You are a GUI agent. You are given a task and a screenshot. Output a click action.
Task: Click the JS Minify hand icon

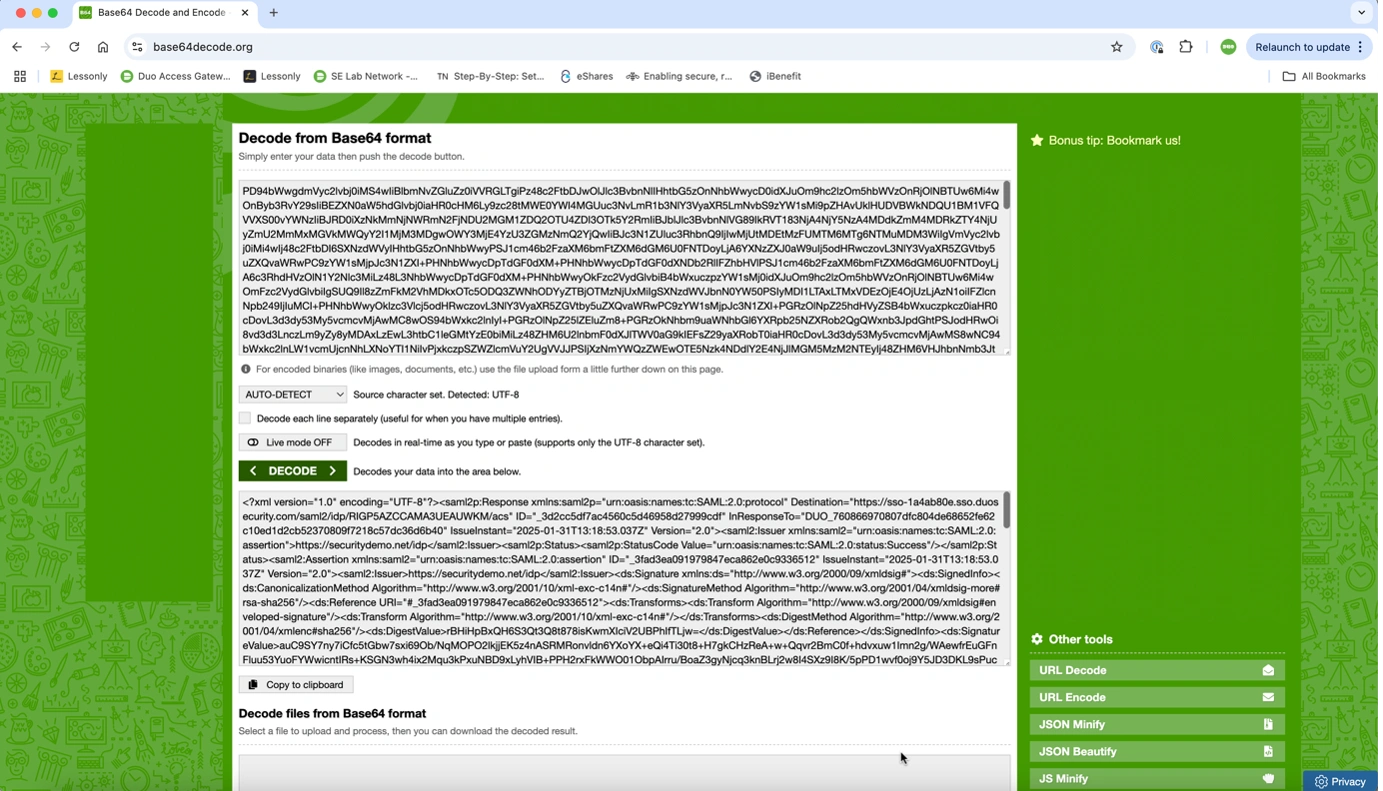(x=1268, y=778)
